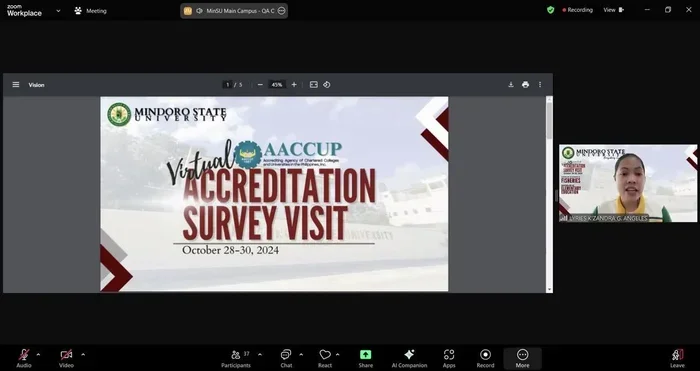Click the speaker icon in meeting tab
The image size is (700, 371).
pyautogui.click(x=199, y=11)
